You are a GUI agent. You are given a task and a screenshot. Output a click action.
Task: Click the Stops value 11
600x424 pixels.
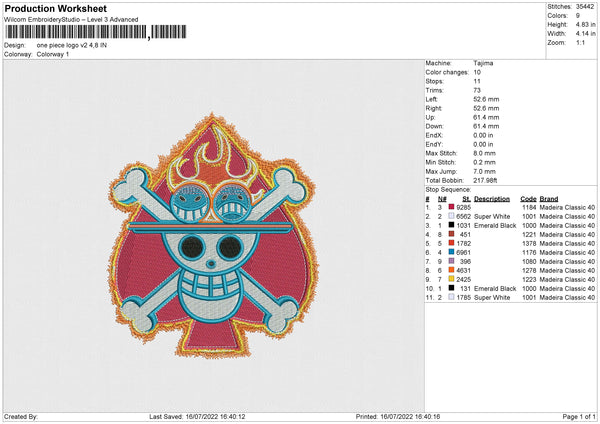477,81
